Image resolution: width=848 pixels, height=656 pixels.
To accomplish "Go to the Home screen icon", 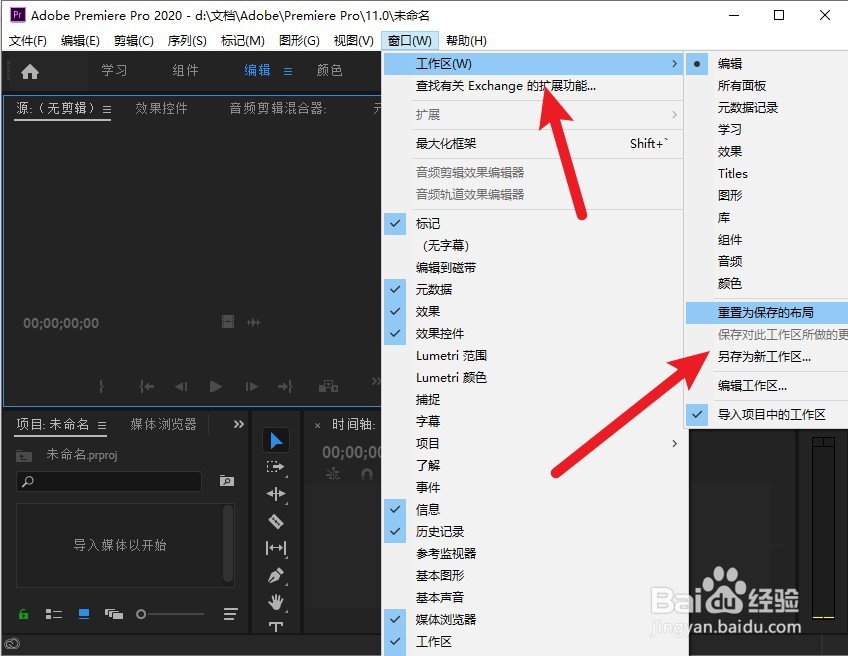I will 30,71.
